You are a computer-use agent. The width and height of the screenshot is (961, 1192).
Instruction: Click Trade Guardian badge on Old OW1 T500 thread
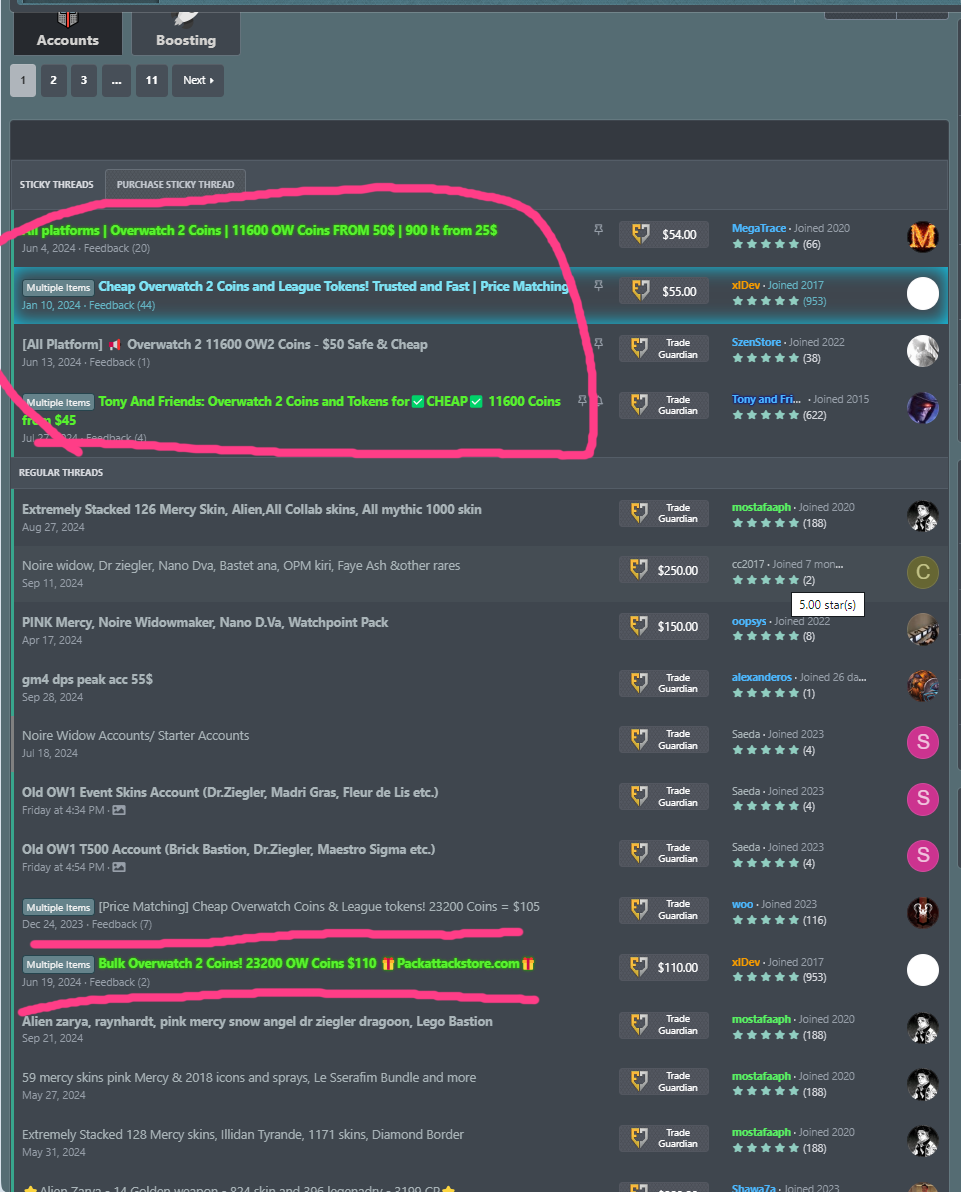pos(664,854)
